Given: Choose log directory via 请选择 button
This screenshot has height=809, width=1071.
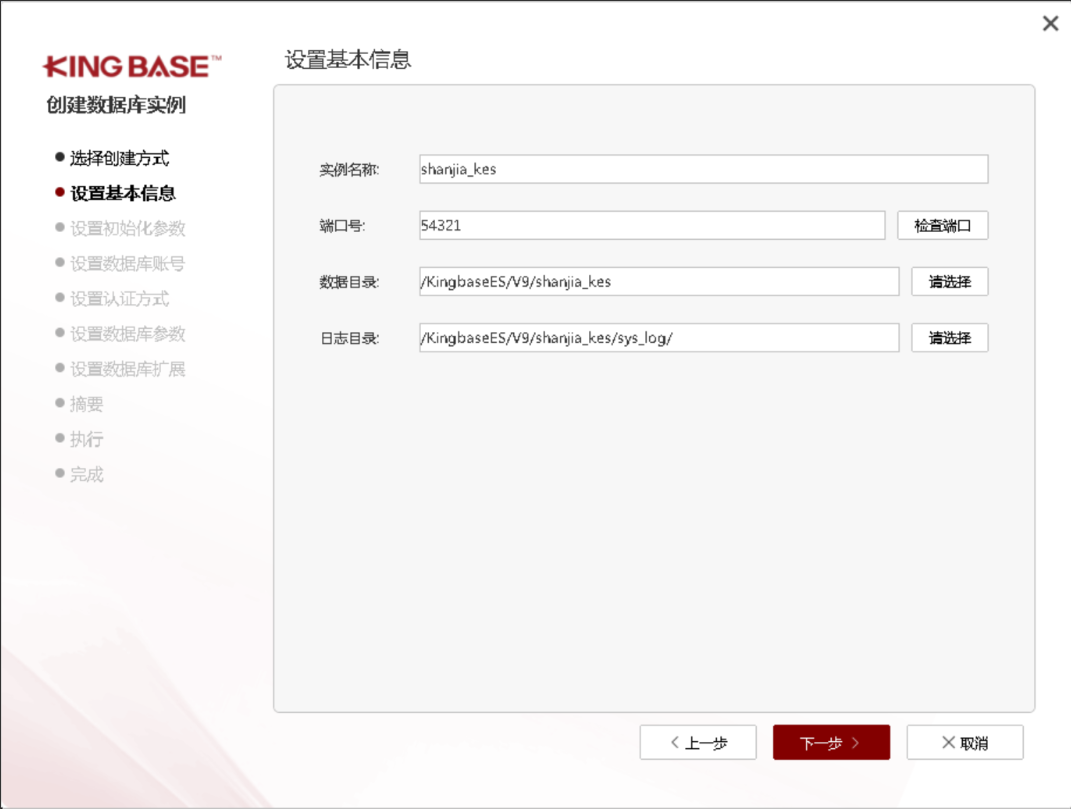Looking at the screenshot, I should [x=949, y=338].
